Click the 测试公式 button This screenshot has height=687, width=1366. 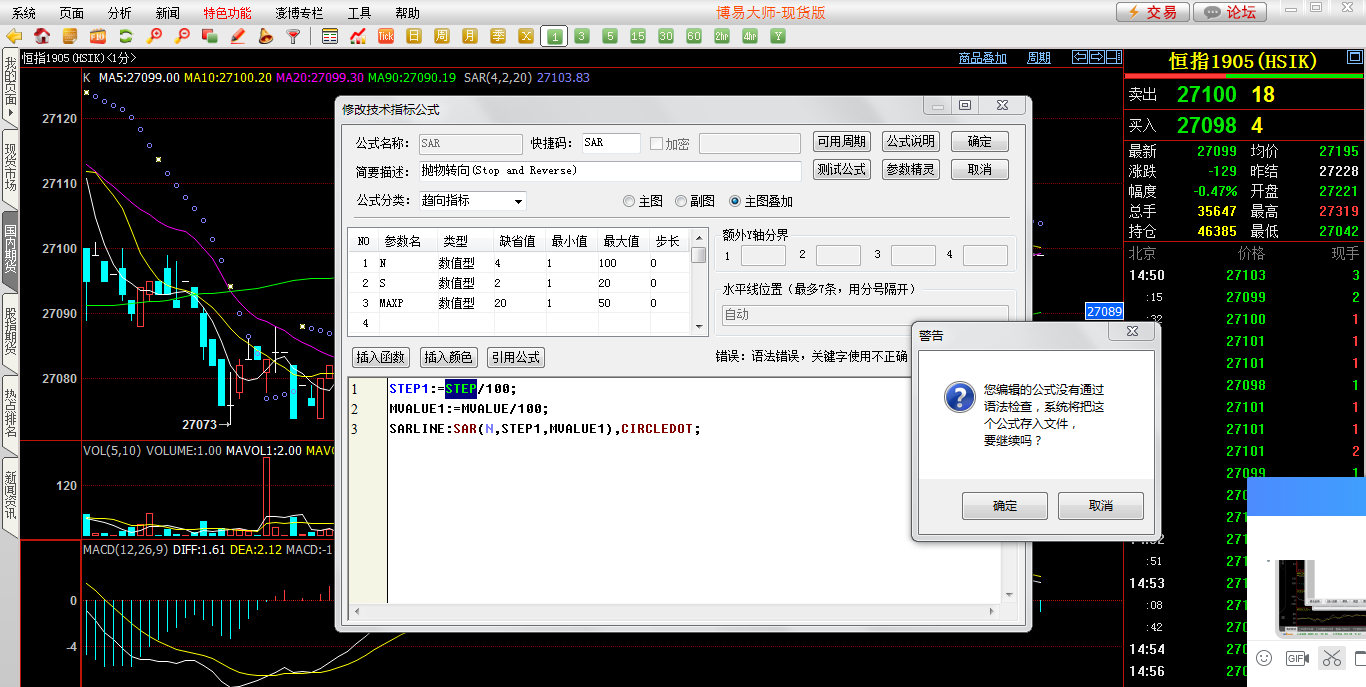pos(841,170)
